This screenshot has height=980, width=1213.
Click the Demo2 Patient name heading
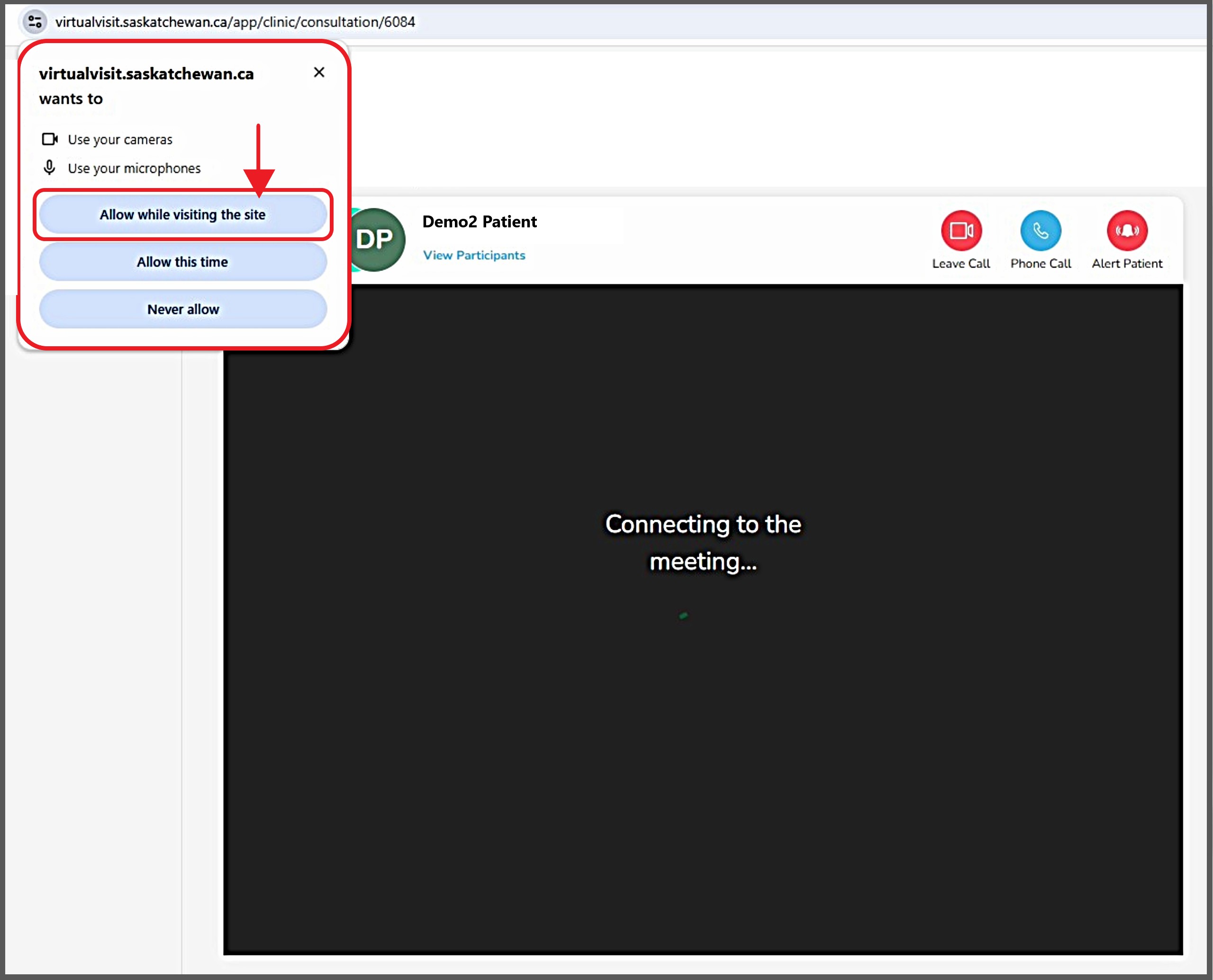[x=480, y=222]
